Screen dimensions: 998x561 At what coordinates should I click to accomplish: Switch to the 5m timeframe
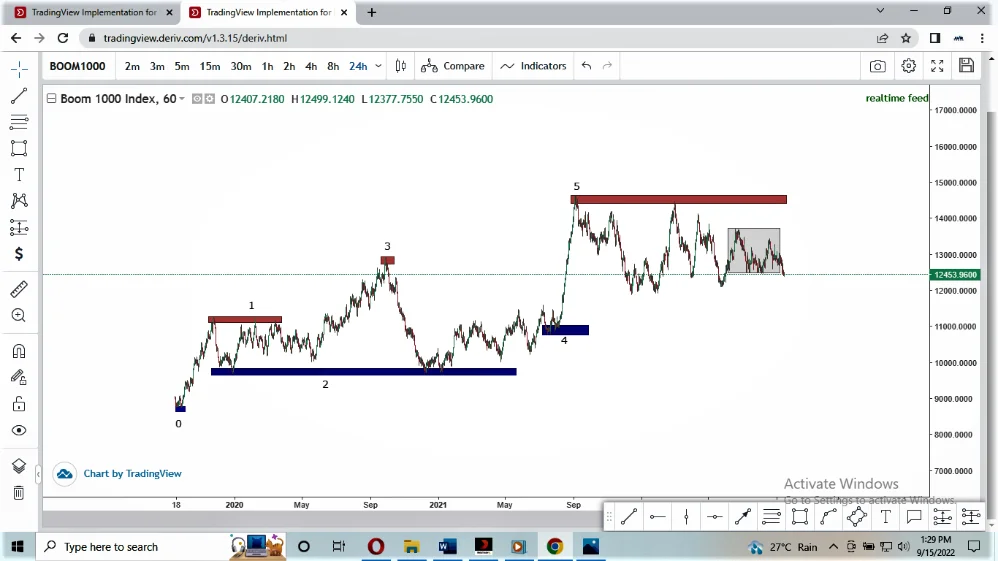point(182,66)
